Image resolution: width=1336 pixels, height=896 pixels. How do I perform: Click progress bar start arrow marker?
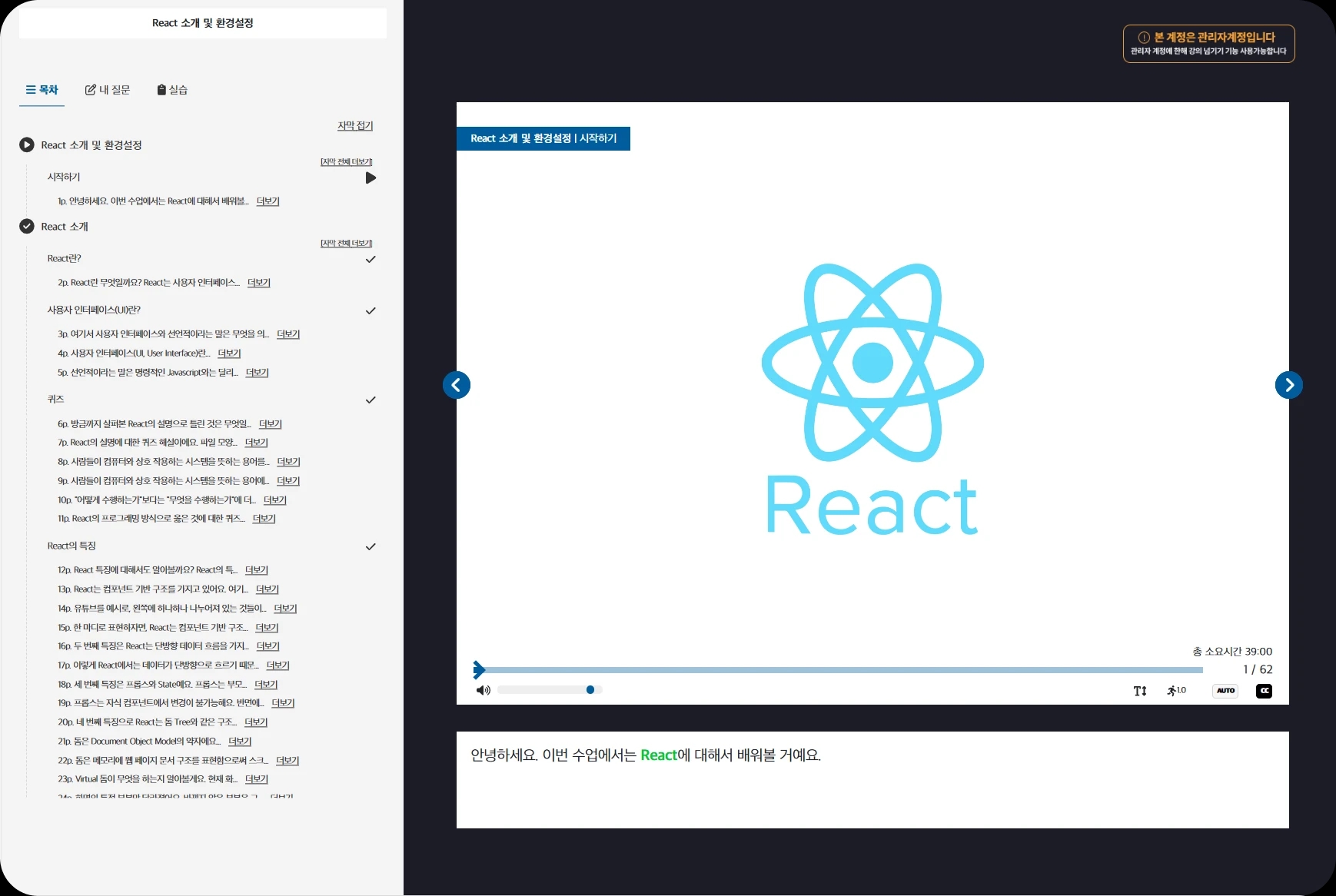(x=479, y=670)
